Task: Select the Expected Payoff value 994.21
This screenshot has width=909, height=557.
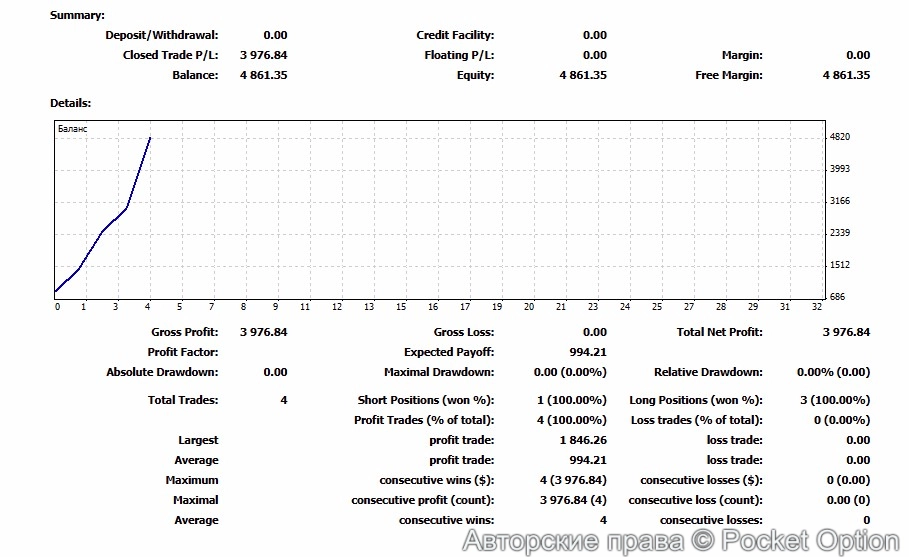Action: tap(587, 352)
